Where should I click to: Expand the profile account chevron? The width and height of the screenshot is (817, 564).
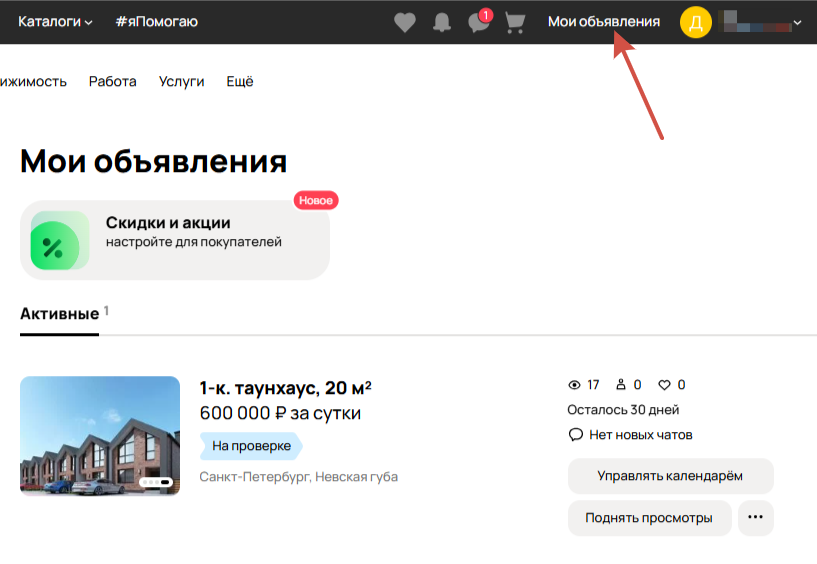[797, 22]
